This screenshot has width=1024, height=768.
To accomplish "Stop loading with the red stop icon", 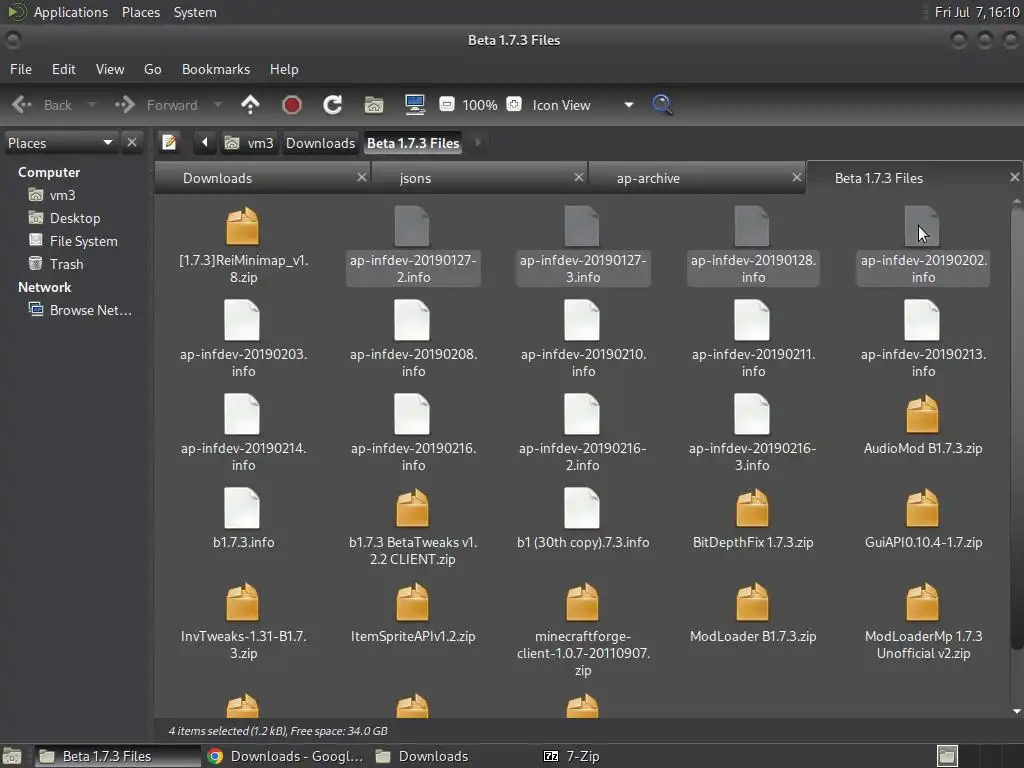I will tap(291, 104).
